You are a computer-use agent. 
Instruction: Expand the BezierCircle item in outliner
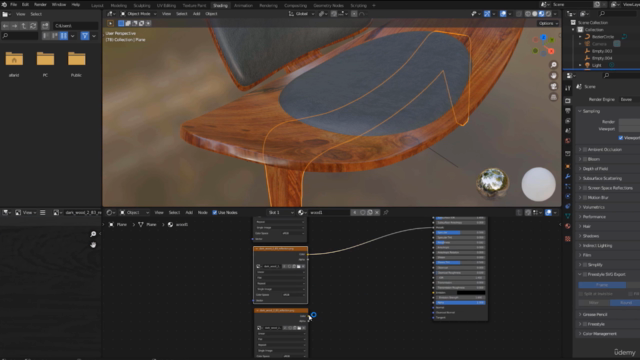[580, 37]
